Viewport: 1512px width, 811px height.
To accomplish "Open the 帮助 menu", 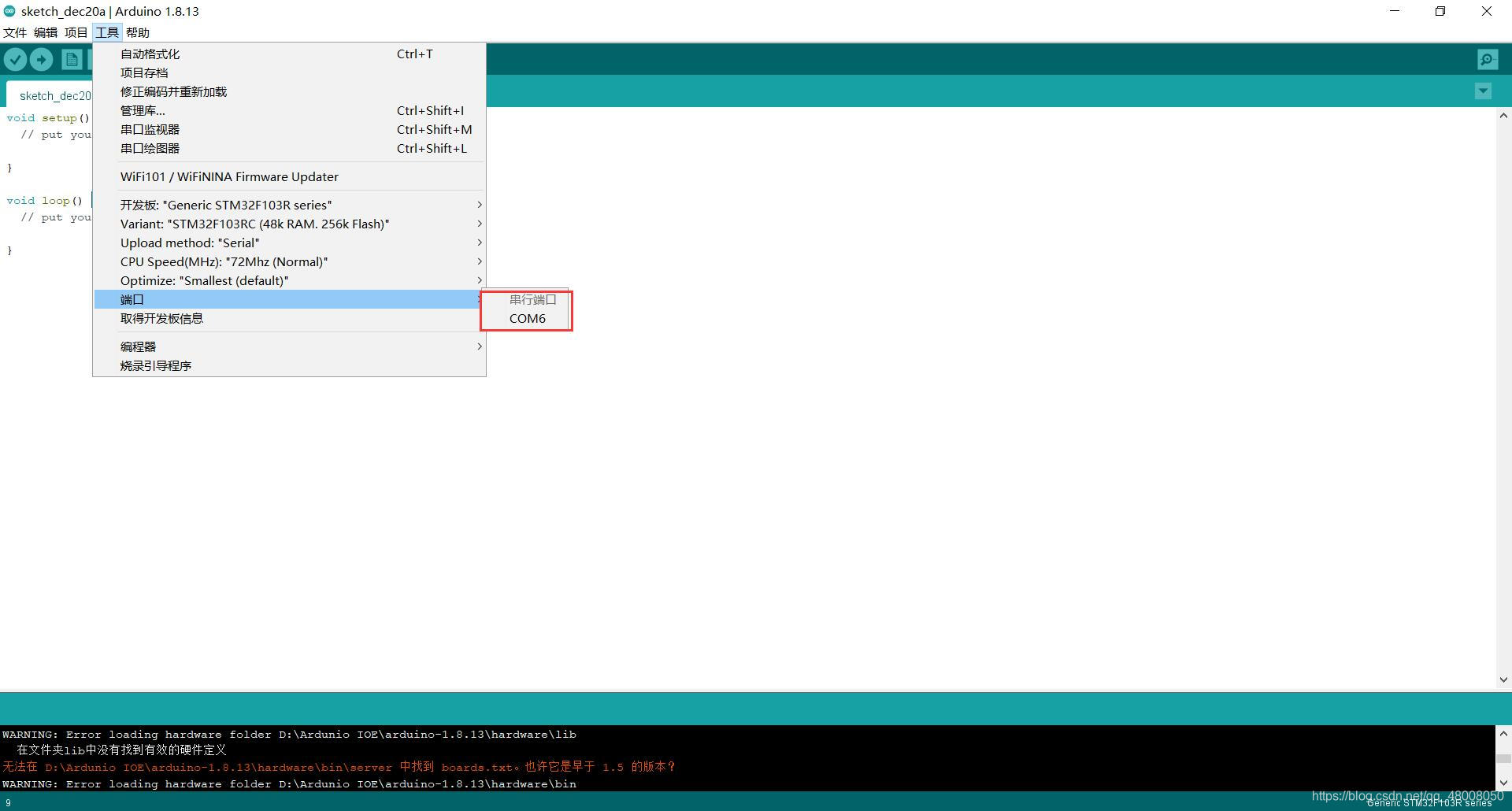I will [138, 32].
